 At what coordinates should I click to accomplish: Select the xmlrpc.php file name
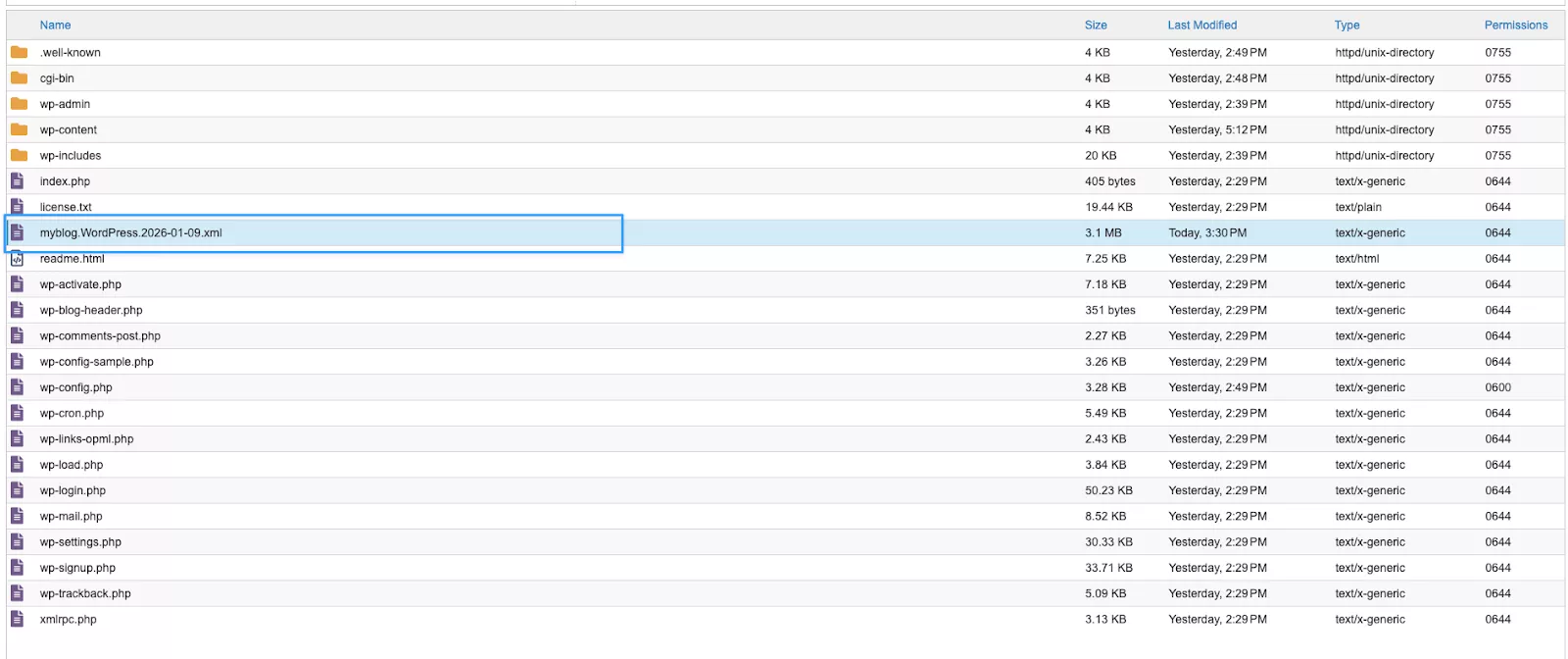click(x=69, y=620)
